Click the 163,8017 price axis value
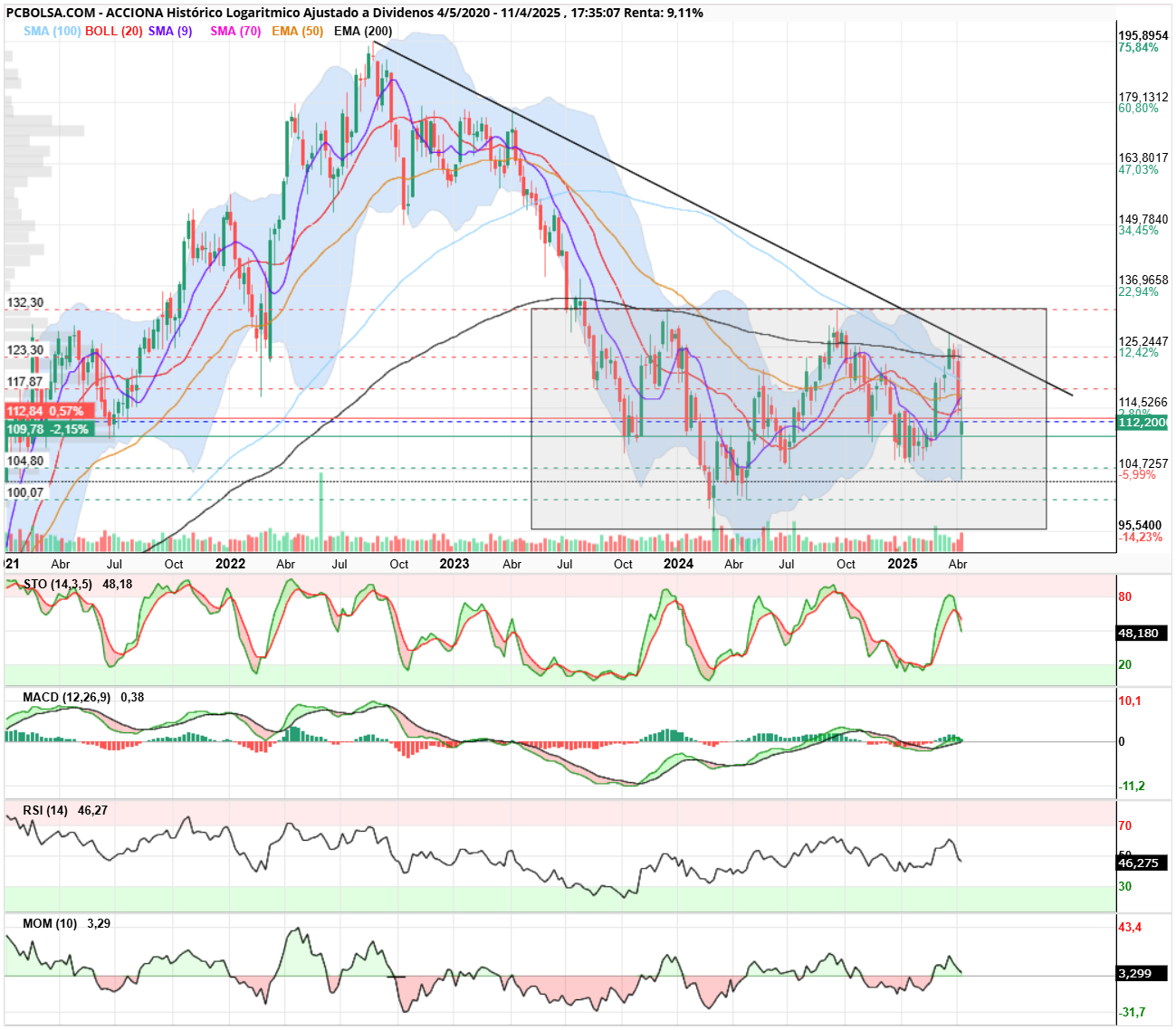This screenshot has width=1176, height=1030. click(1143, 157)
